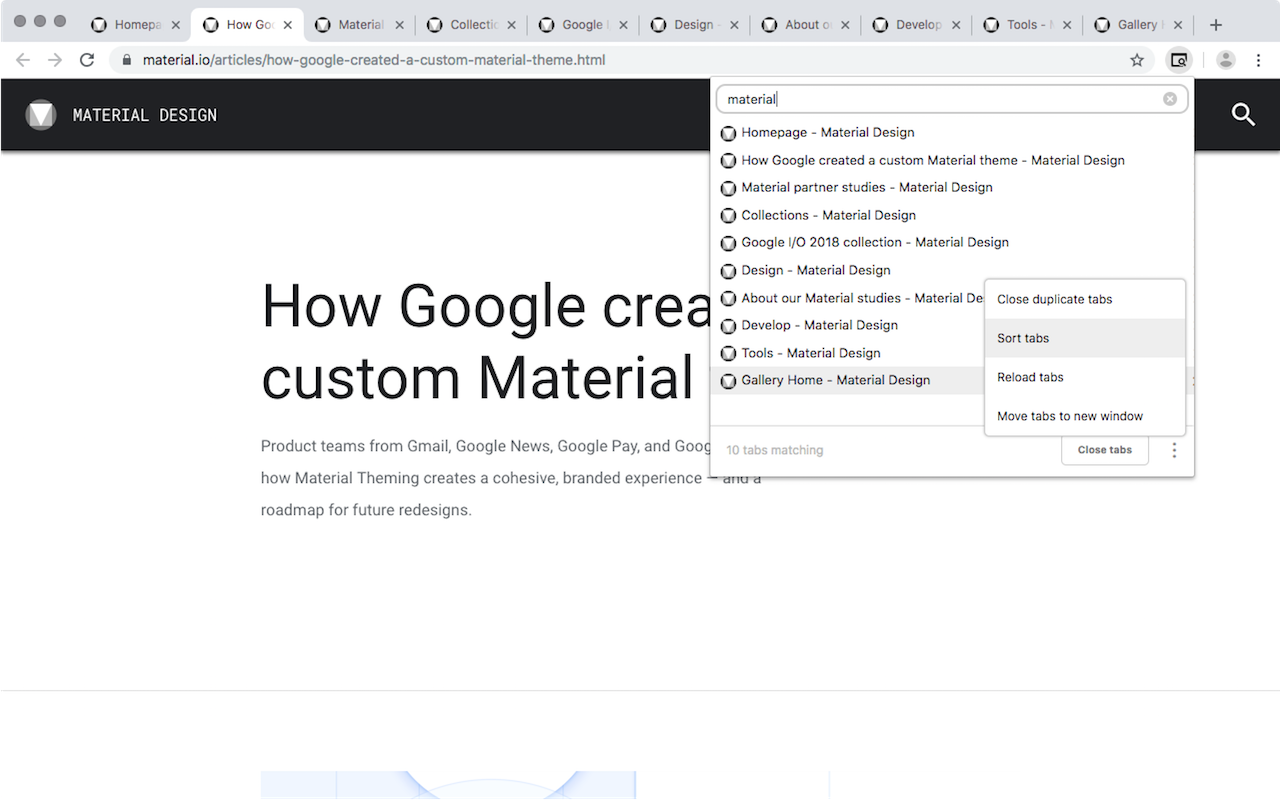
Task: Select Move tabs to new window
Action: coord(1085,416)
